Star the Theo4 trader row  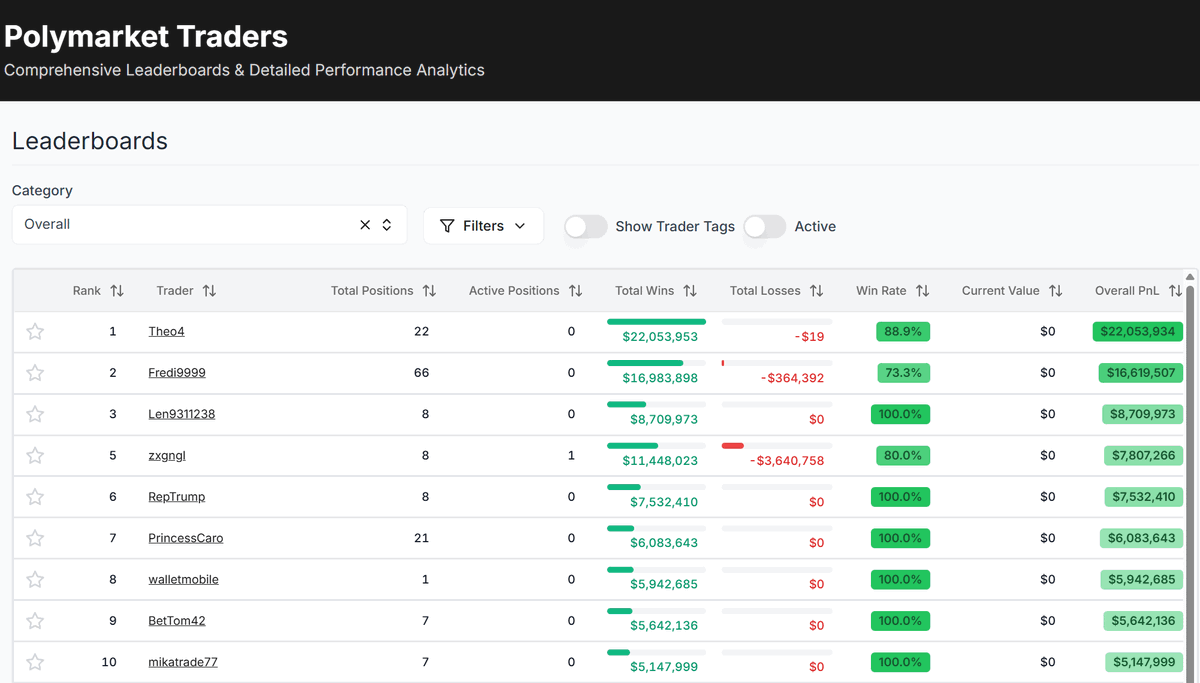click(35, 332)
